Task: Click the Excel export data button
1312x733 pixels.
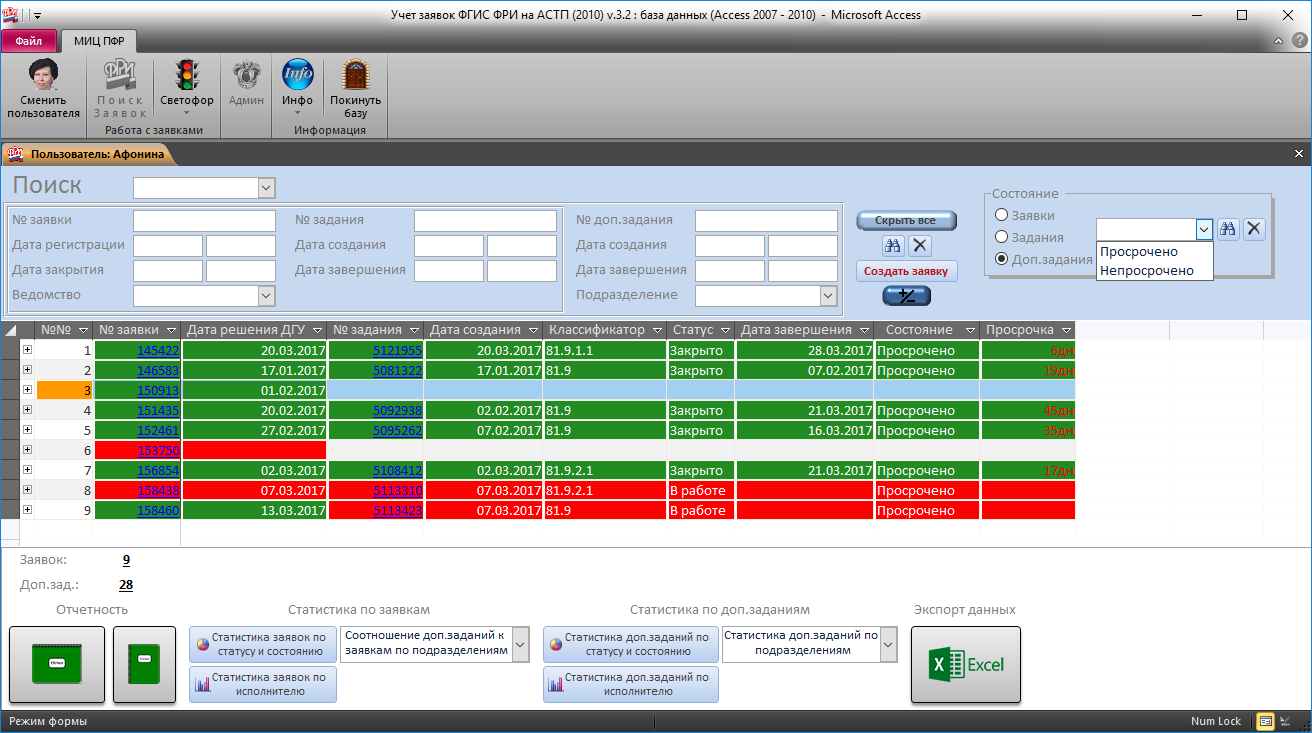Action: (965, 665)
